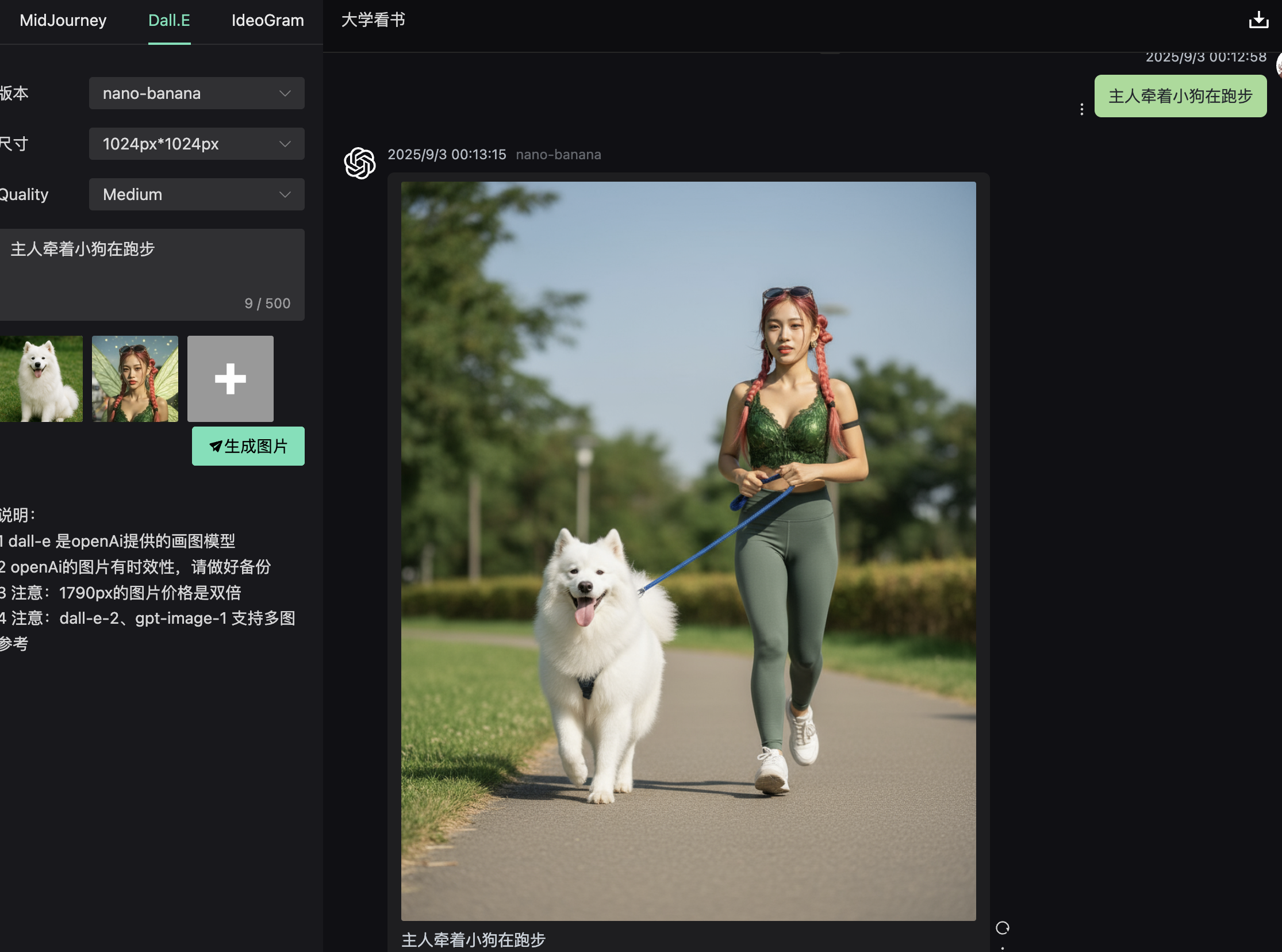Switch to the IdeoGram tab
This screenshot has height=952, width=1282.
pos(267,21)
